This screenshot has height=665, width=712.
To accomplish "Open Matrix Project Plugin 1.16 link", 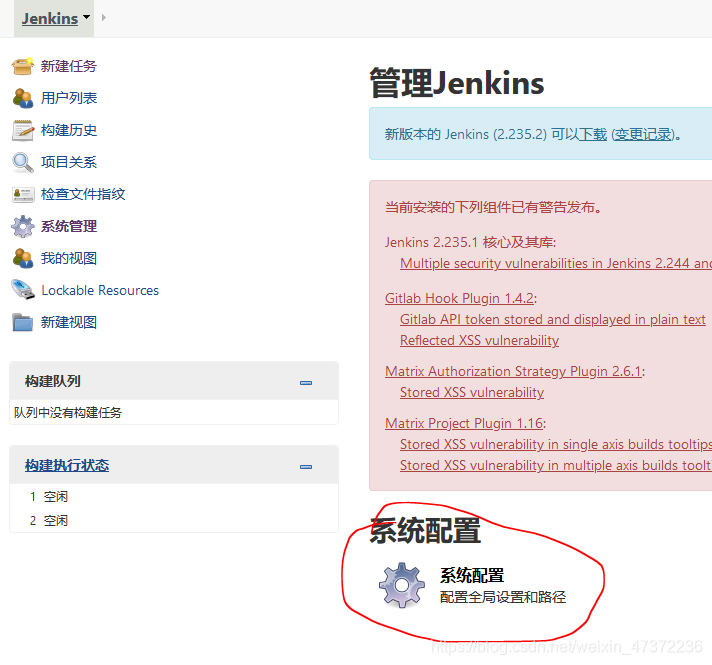I will (464, 423).
